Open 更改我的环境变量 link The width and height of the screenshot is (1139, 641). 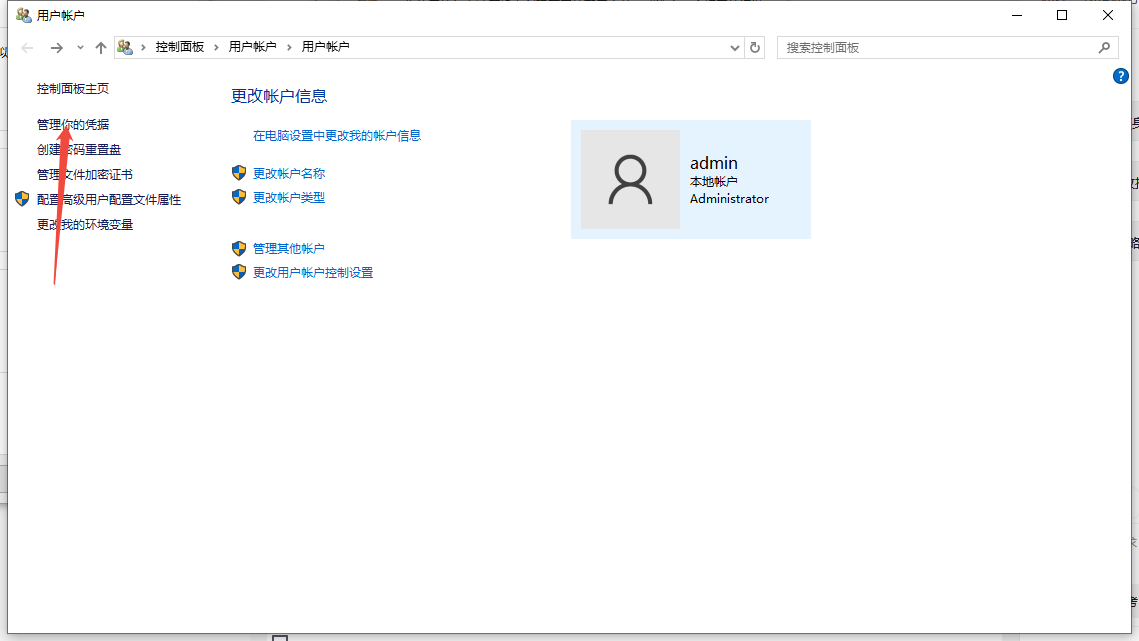(x=85, y=225)
